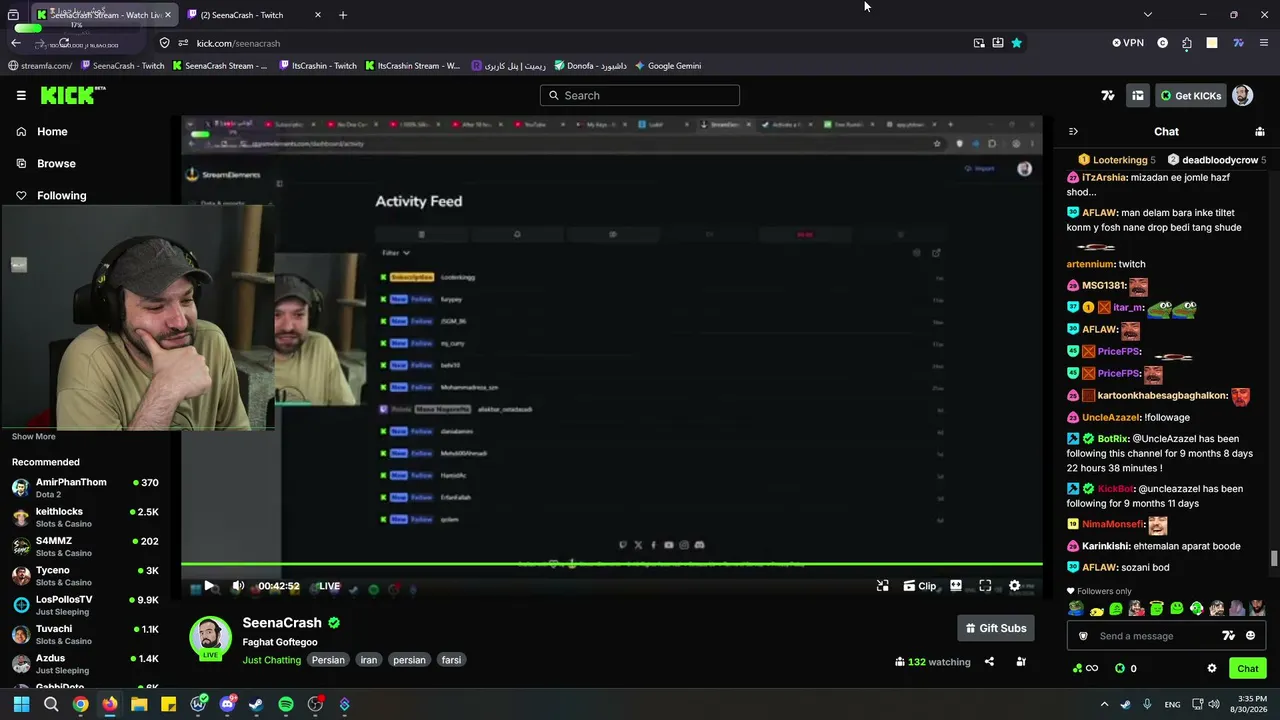
Task: Toggle theater mode on the player
Action: (x=956, y=586)
